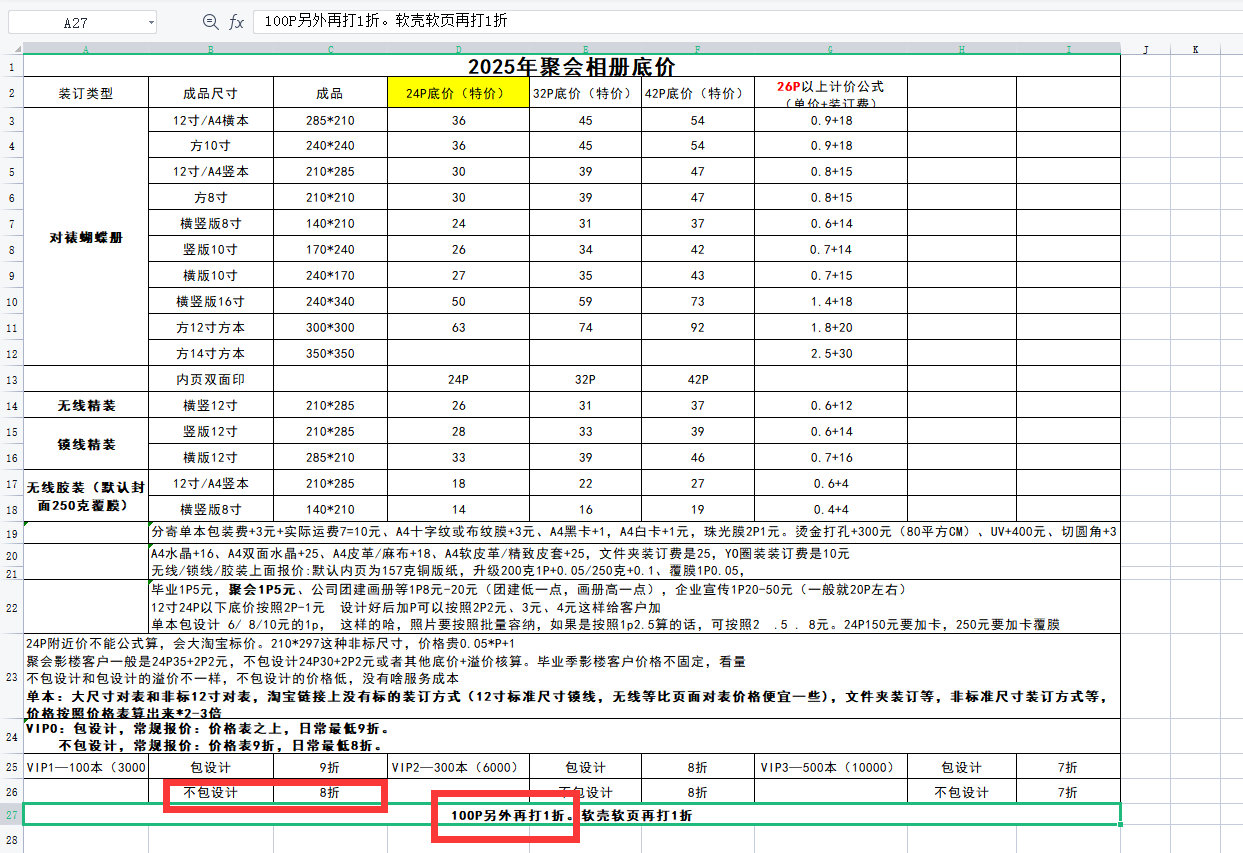Select the 9折 discount cell
This screenshot has height=853, width=1243.
click(x=330, y=767)
